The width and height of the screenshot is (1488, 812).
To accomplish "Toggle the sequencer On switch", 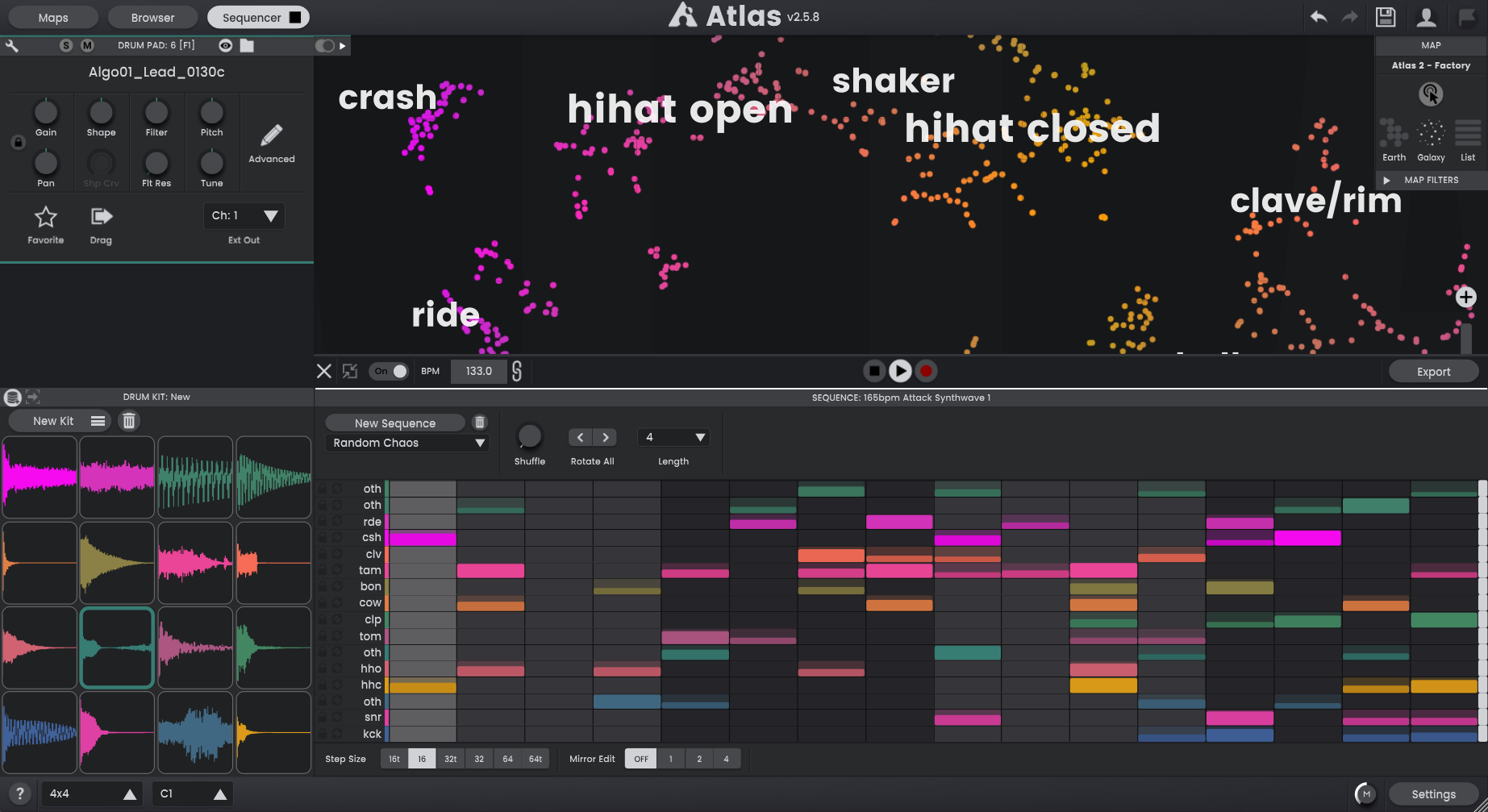I will tap(390, 371).
